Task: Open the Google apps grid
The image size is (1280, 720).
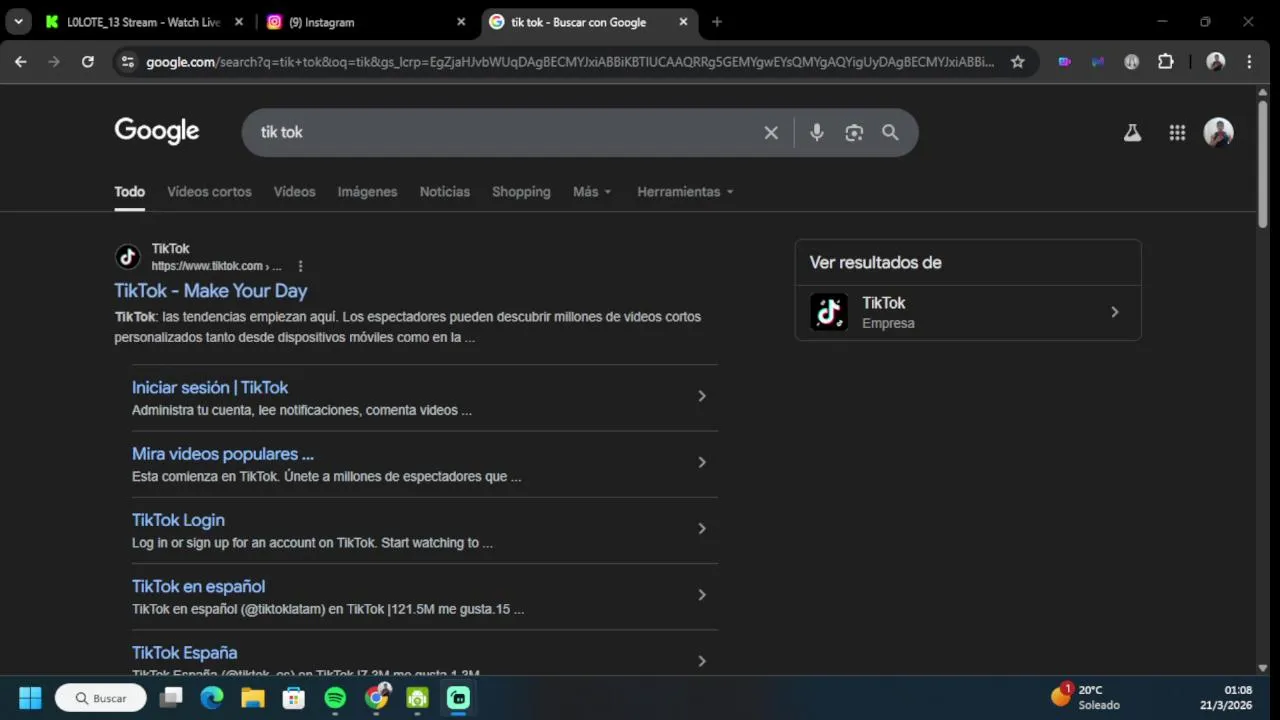Action: [1177, 133]
